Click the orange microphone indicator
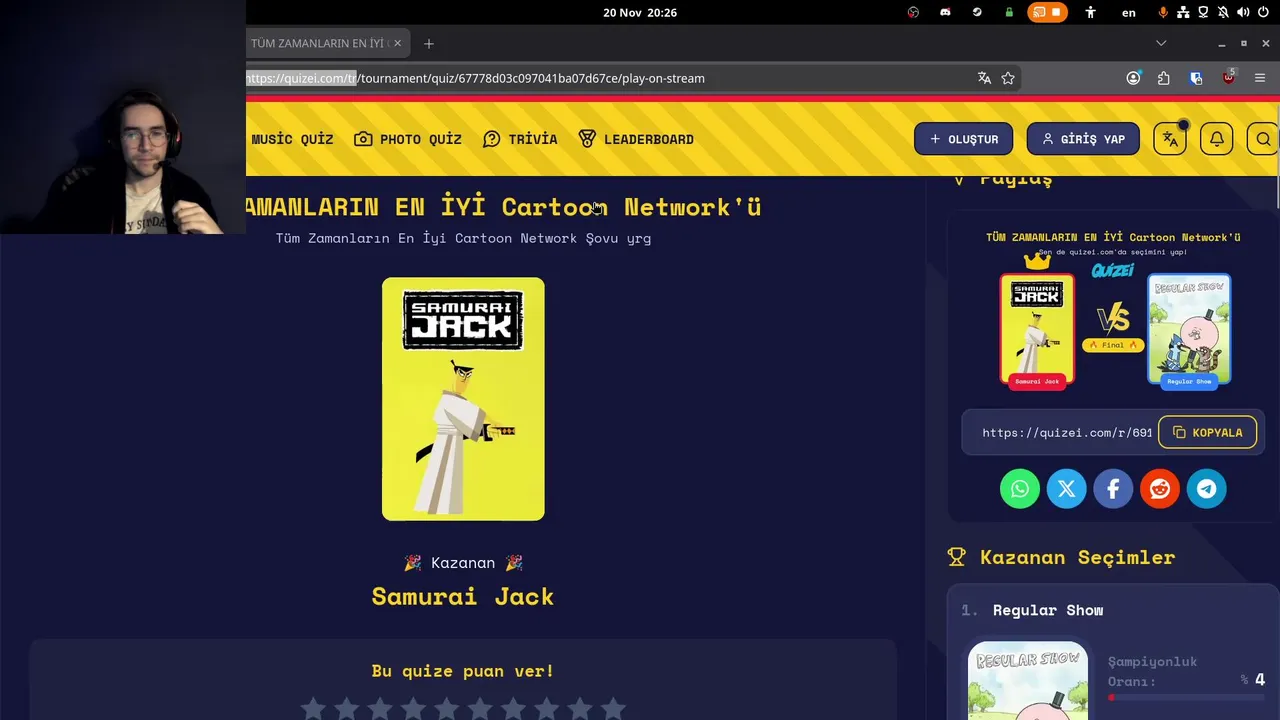The image size is (1280, 720). (1163, 12)
